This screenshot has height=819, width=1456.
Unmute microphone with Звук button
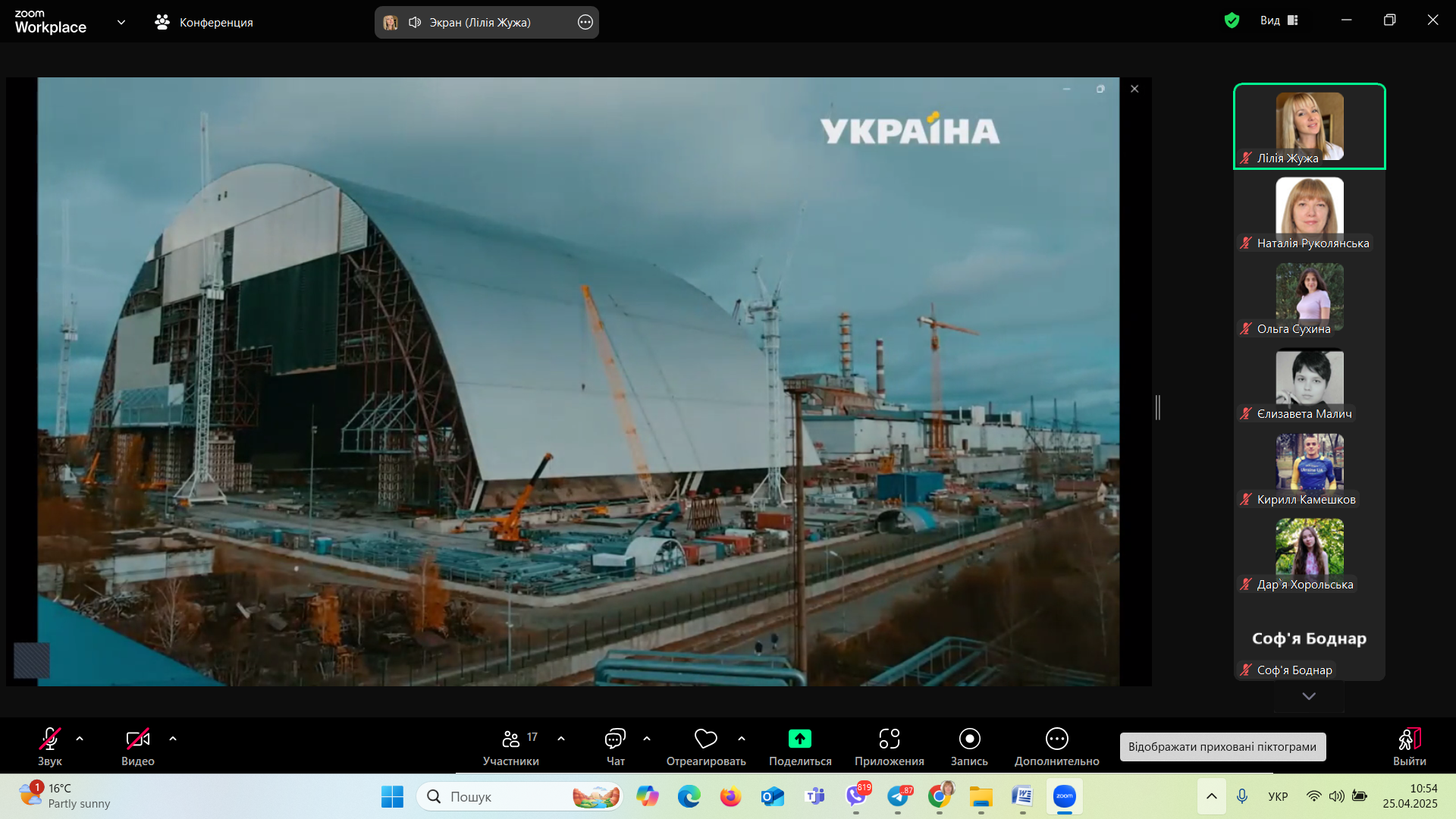50,739
